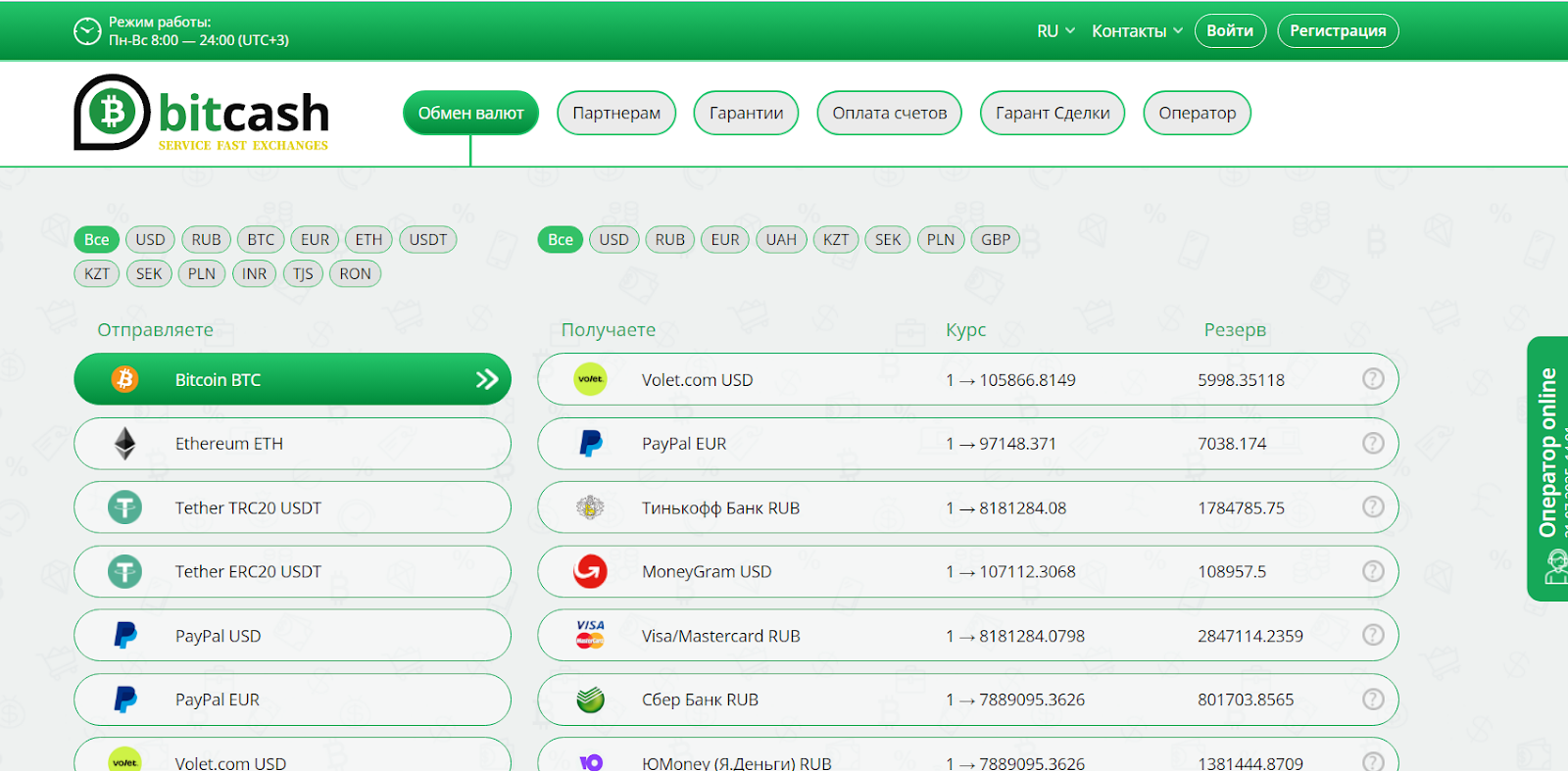
Task: Filter send currencies by TJS
Action: pyautogui.click(x=303, y=273)
